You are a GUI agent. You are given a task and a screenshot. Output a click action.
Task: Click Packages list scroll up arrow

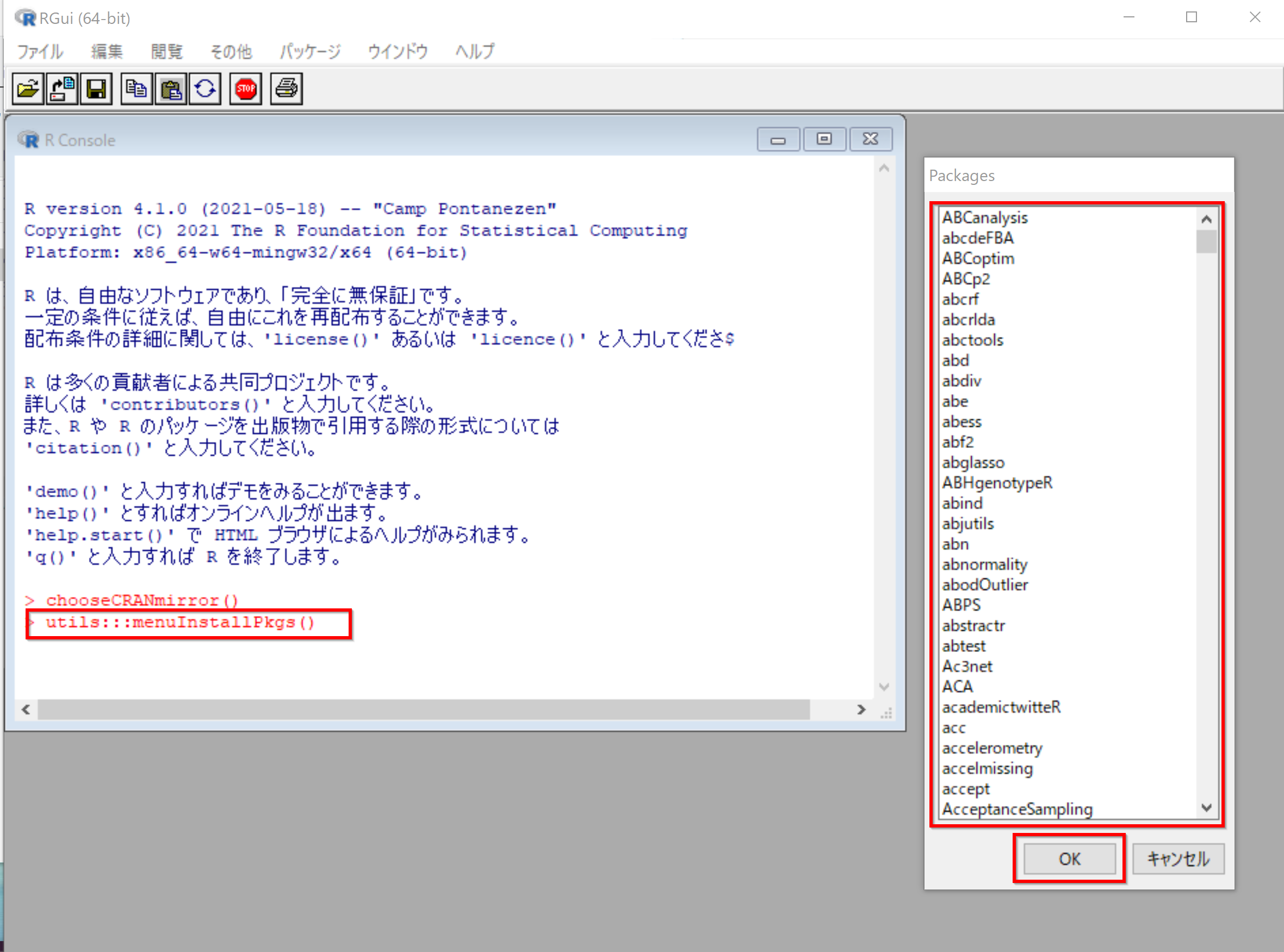[x=1206, y=220]
